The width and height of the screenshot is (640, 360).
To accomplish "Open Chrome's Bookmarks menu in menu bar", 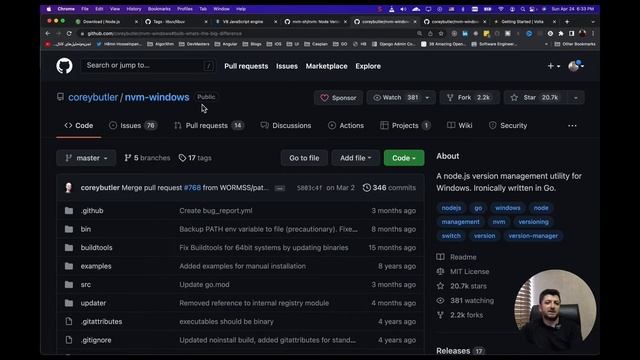I will [x=159, y=9].
